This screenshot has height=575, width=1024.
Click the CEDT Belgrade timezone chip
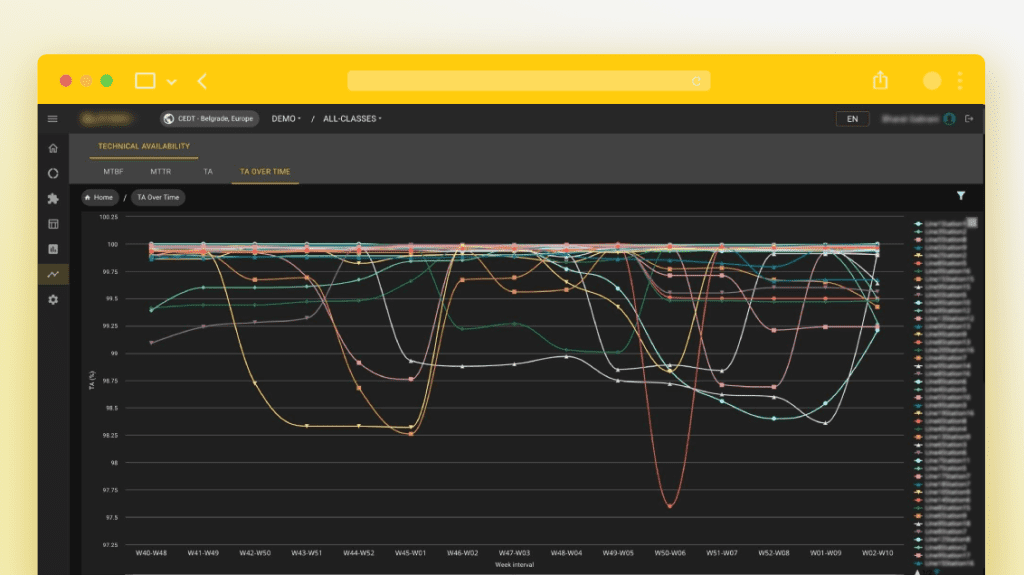[209, 119]
